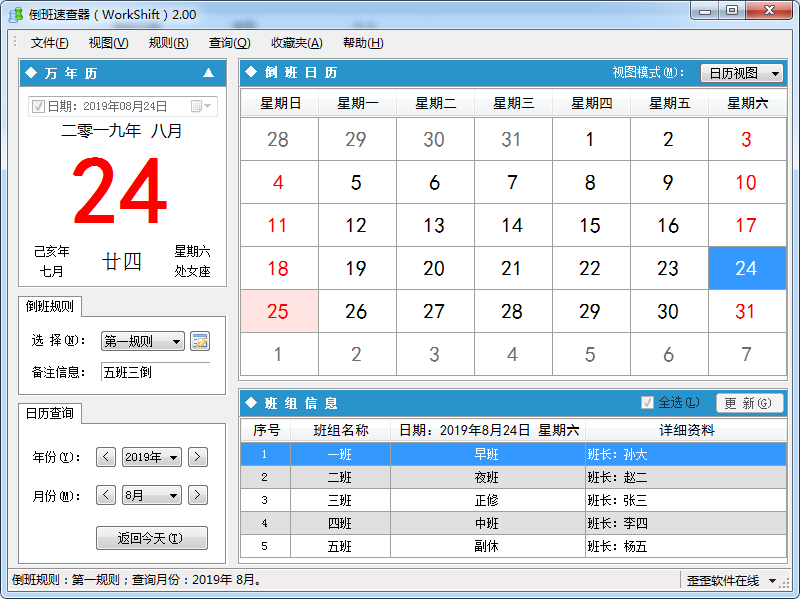Select grayed day 7 of next month

coord(747,354)
